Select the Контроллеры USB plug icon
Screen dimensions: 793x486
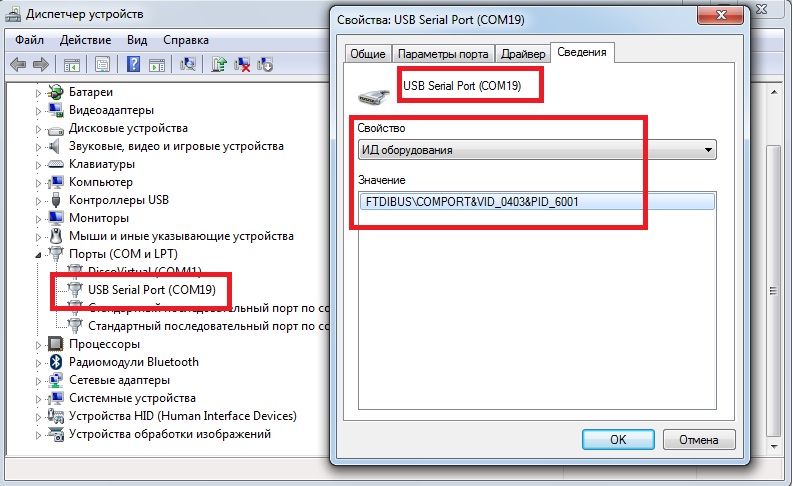pyautogui.click(x=56, y=200)
